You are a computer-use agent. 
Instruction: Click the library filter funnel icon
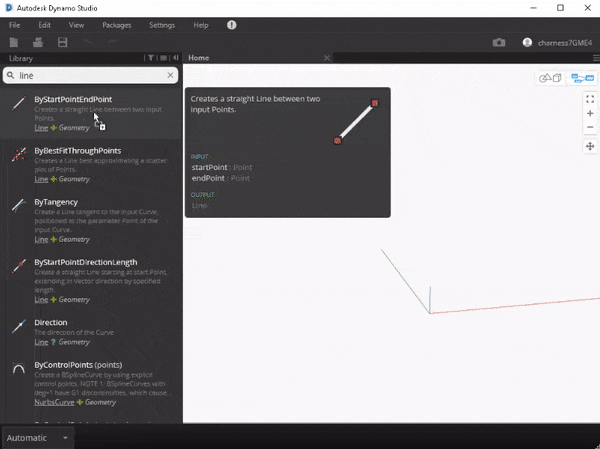(x=151, y=58)
